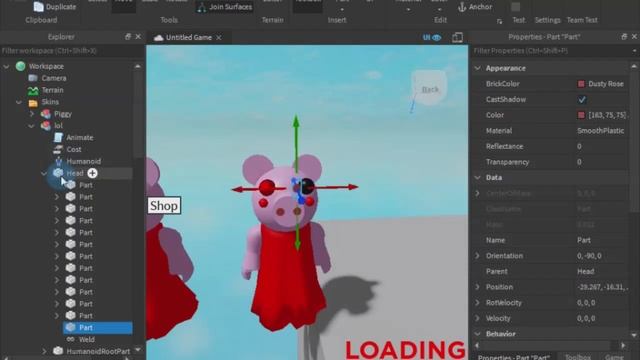
Task: Click the Name property value Part
Action: 584,240
